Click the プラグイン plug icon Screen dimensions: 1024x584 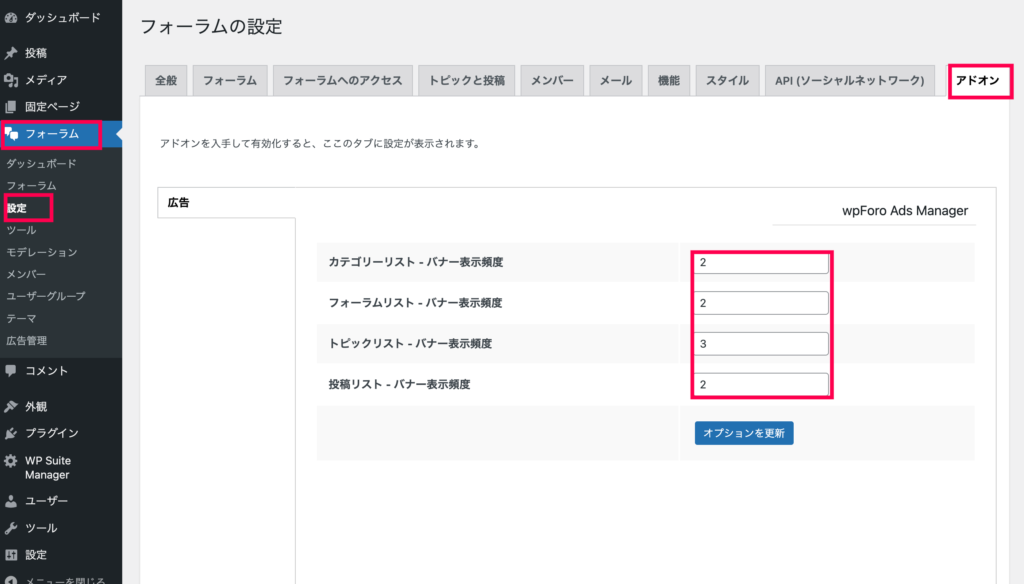click(11, 434)
